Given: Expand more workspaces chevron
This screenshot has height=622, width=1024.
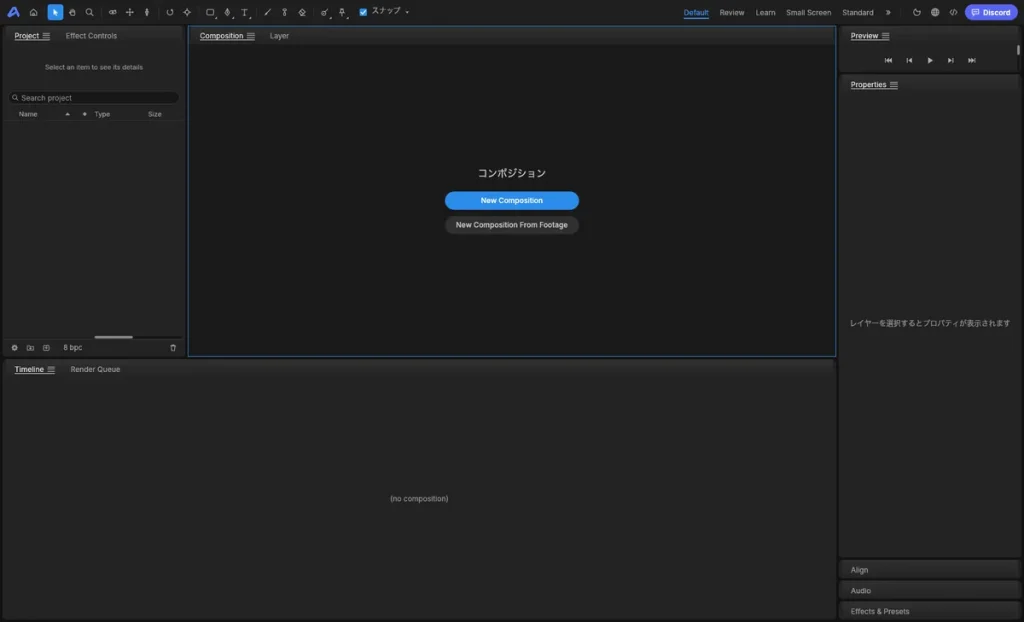Looking at the screenshot, I should pos(888,12).
